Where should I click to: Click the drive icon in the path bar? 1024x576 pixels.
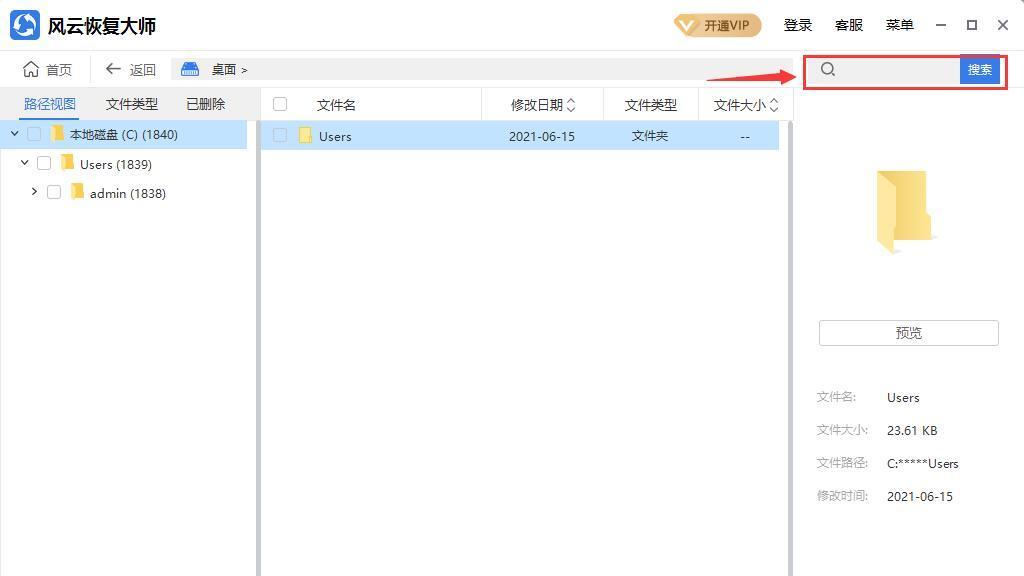(190, 69)
